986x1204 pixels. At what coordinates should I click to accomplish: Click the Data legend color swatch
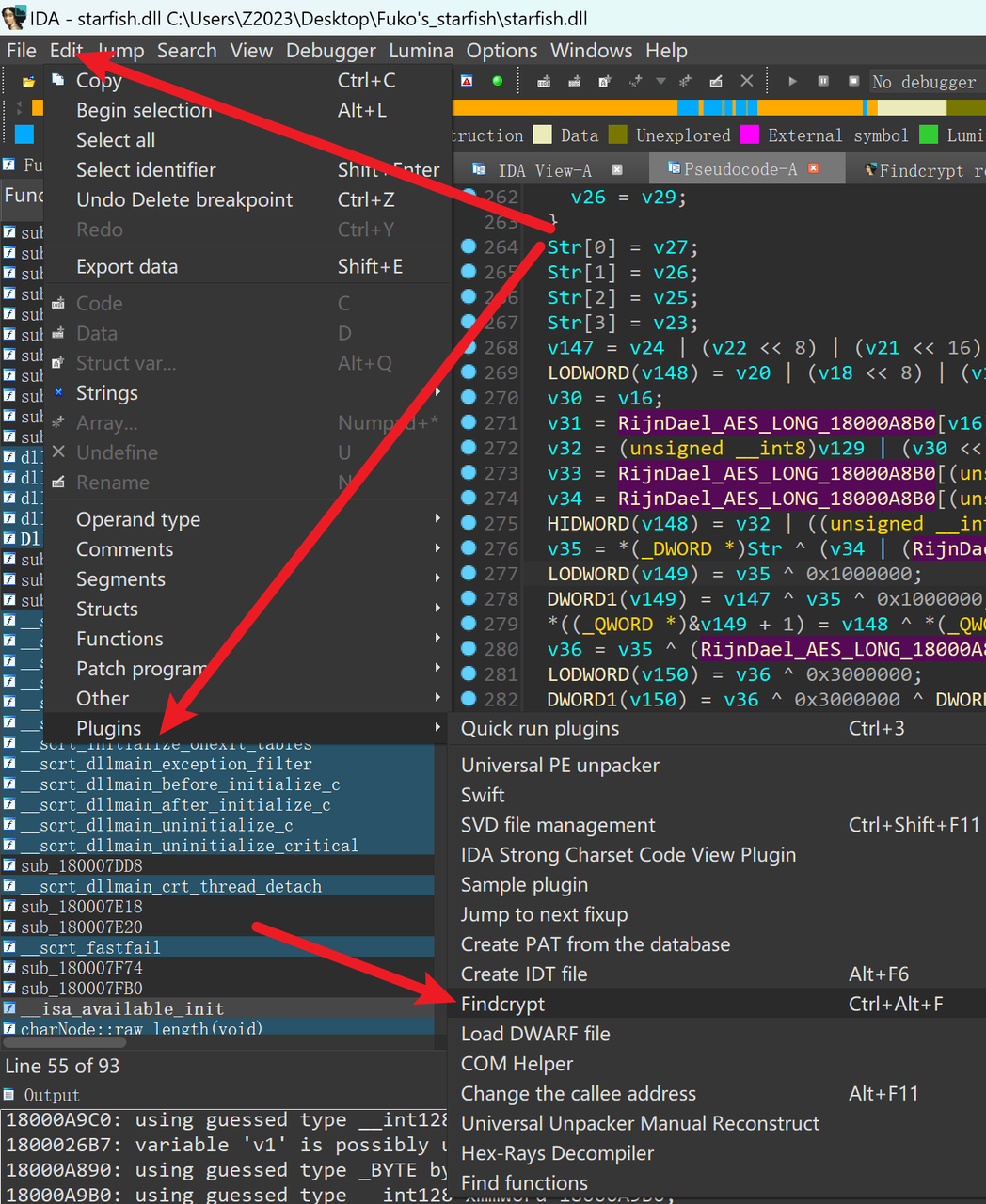[543, 135]
